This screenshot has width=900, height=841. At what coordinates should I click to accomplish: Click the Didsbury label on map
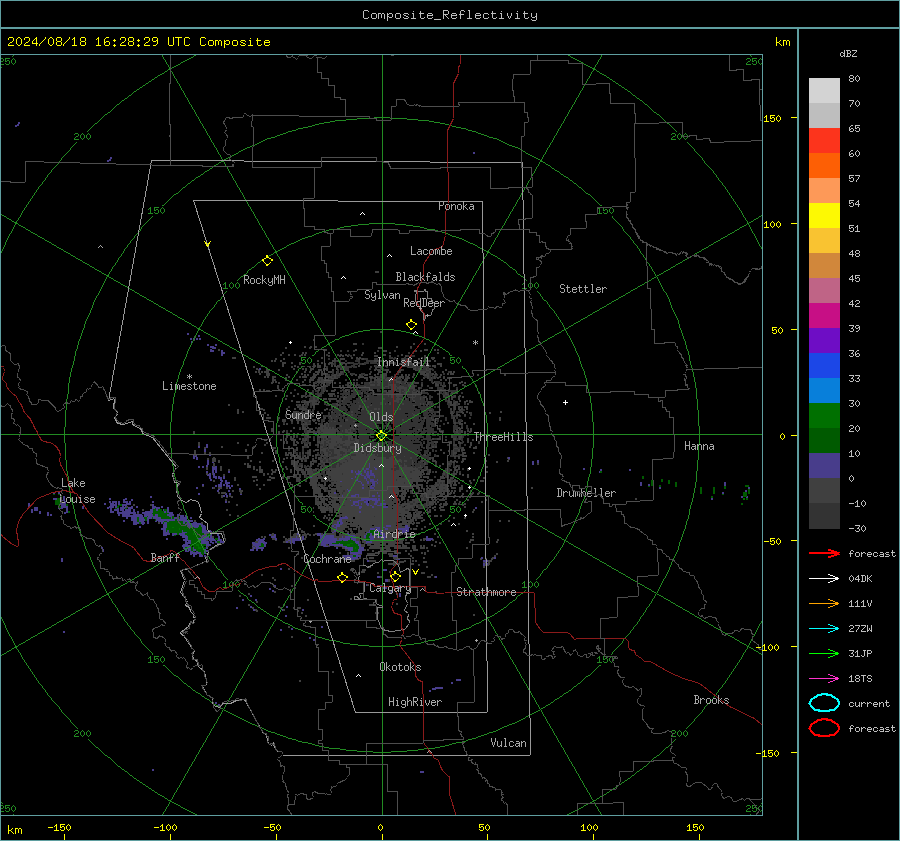click(x=377, y=448)
